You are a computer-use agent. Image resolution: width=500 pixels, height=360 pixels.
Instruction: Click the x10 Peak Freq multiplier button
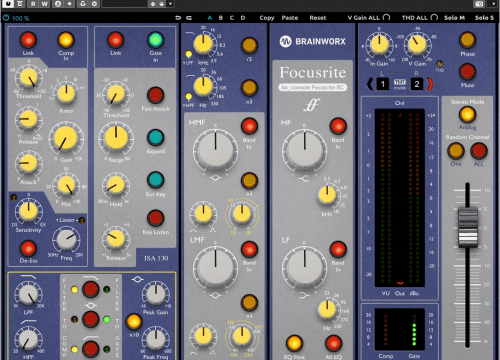click(134, 321)
